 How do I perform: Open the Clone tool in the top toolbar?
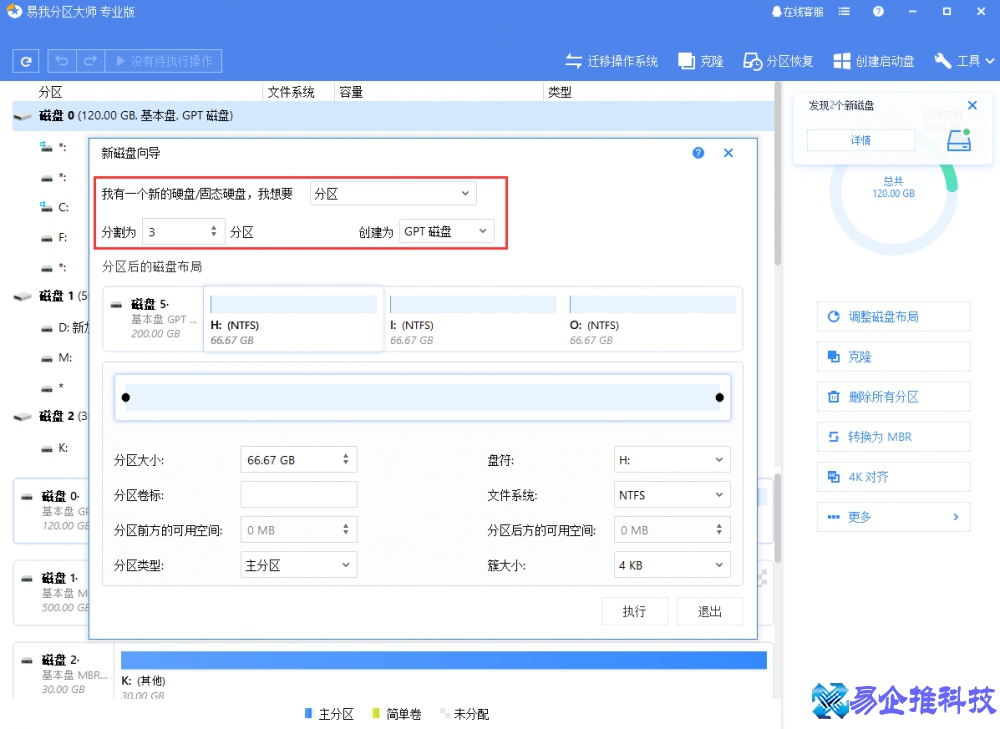pyautogui.click(x=700, y=60)
